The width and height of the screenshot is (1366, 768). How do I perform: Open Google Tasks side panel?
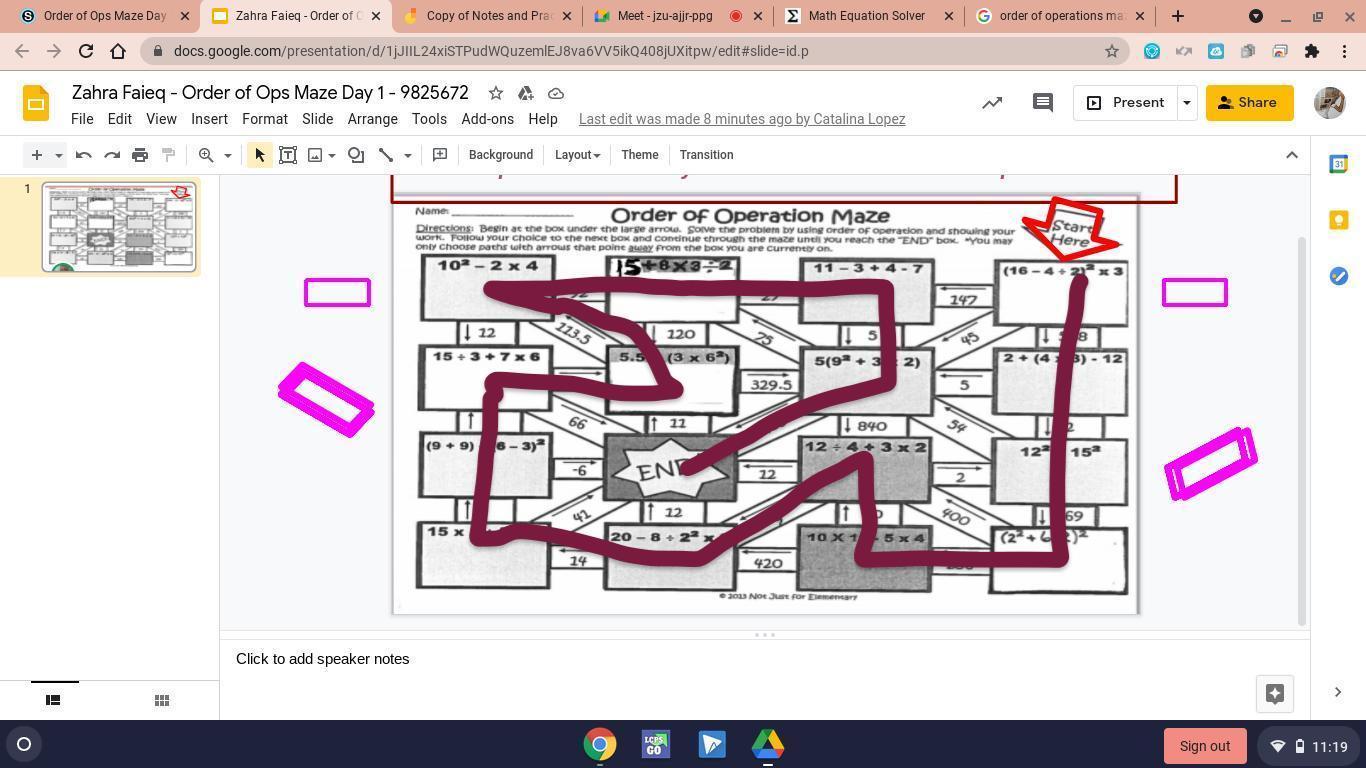pyautogui.click(x=1338, y=276)
